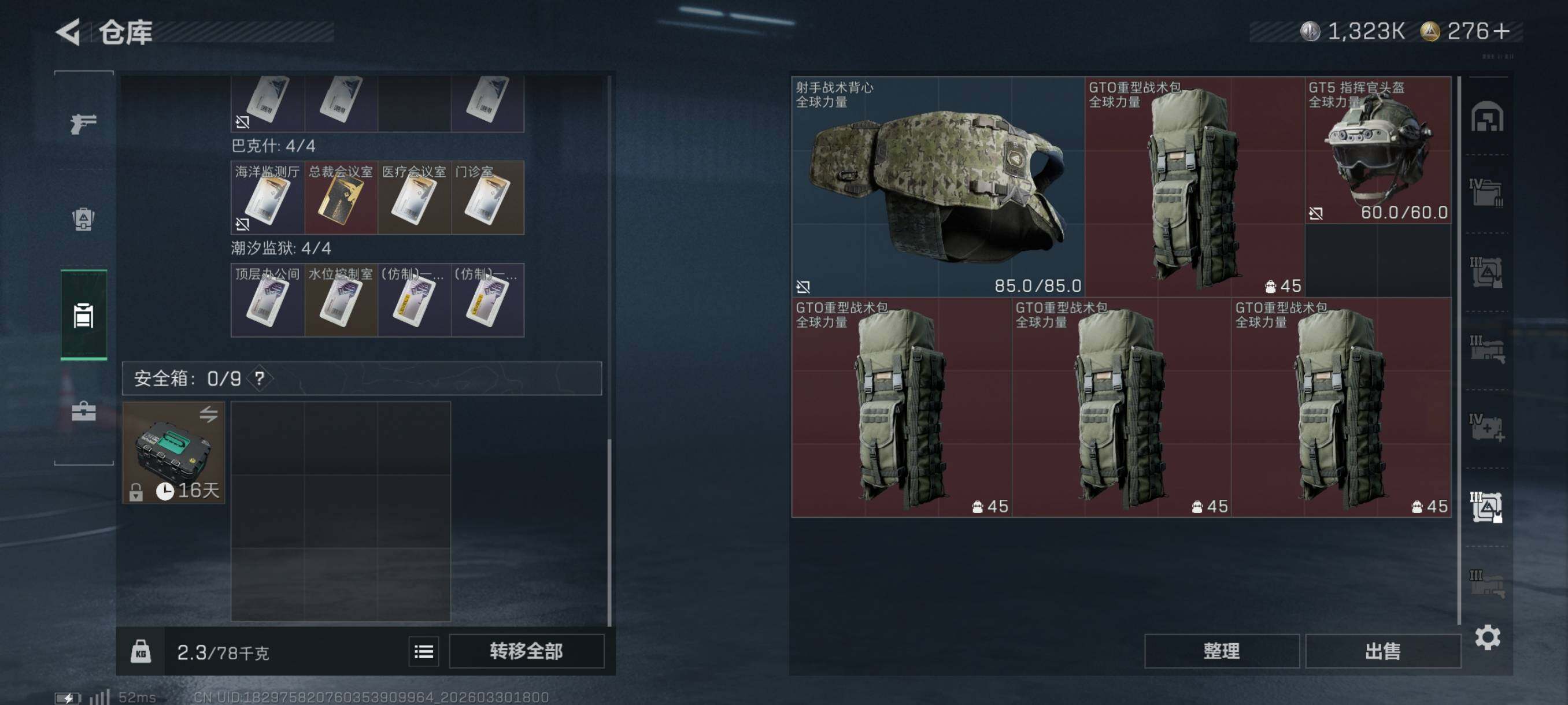
Task: Click the inventory scrollbar on left panel
Action: (609, 532)
